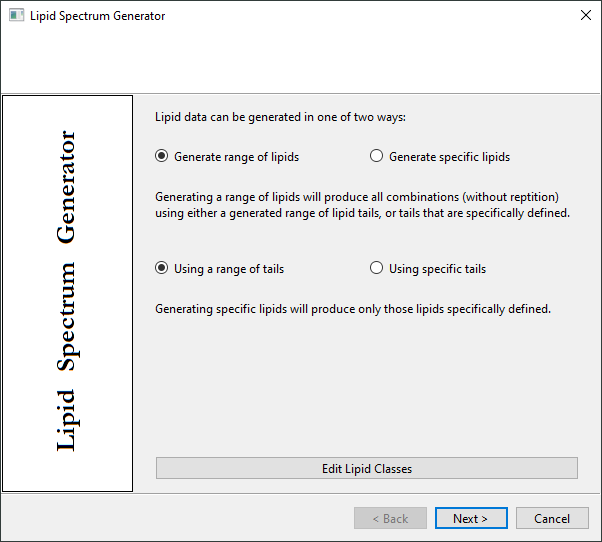Viewport: 602px width, 542px height.
Task: Click the window title text in title bar
Action: pyautogui.click(x=98, y=16)
